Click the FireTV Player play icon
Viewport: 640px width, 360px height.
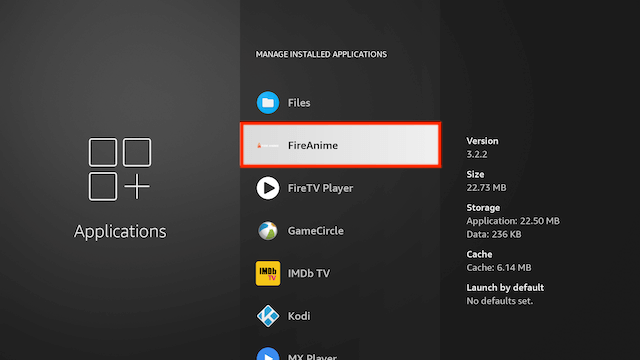(x=268, y=188)
